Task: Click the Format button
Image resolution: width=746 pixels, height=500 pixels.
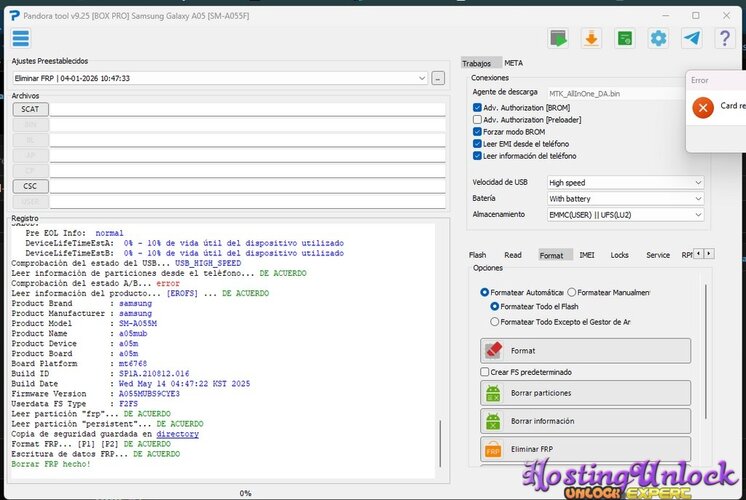Action: [585, 351]
